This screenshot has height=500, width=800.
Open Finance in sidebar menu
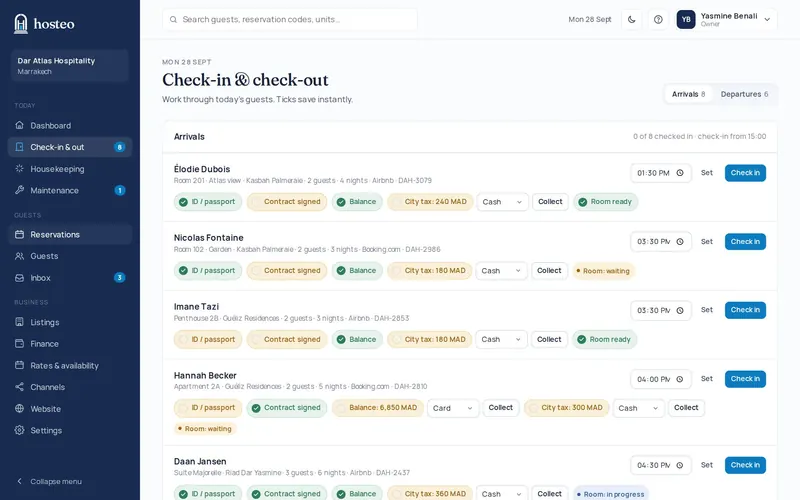point(70,343)
